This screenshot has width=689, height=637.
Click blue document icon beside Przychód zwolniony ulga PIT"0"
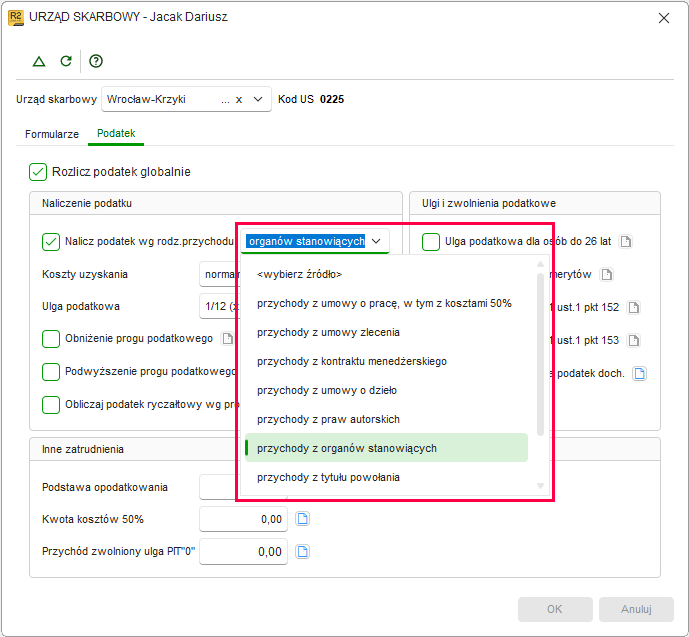(x=302, y=551)
